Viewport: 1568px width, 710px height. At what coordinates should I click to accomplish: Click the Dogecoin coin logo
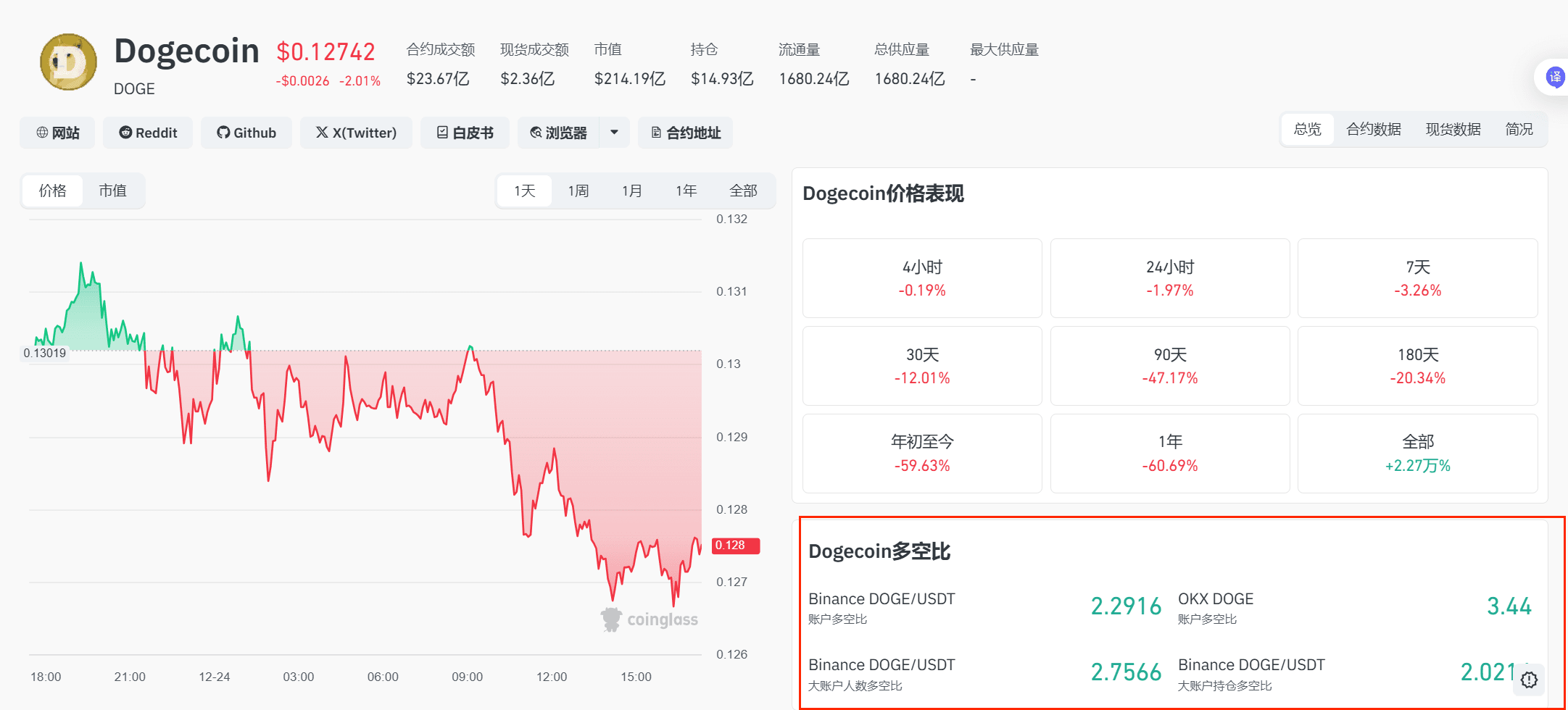(x=68, y=62)
